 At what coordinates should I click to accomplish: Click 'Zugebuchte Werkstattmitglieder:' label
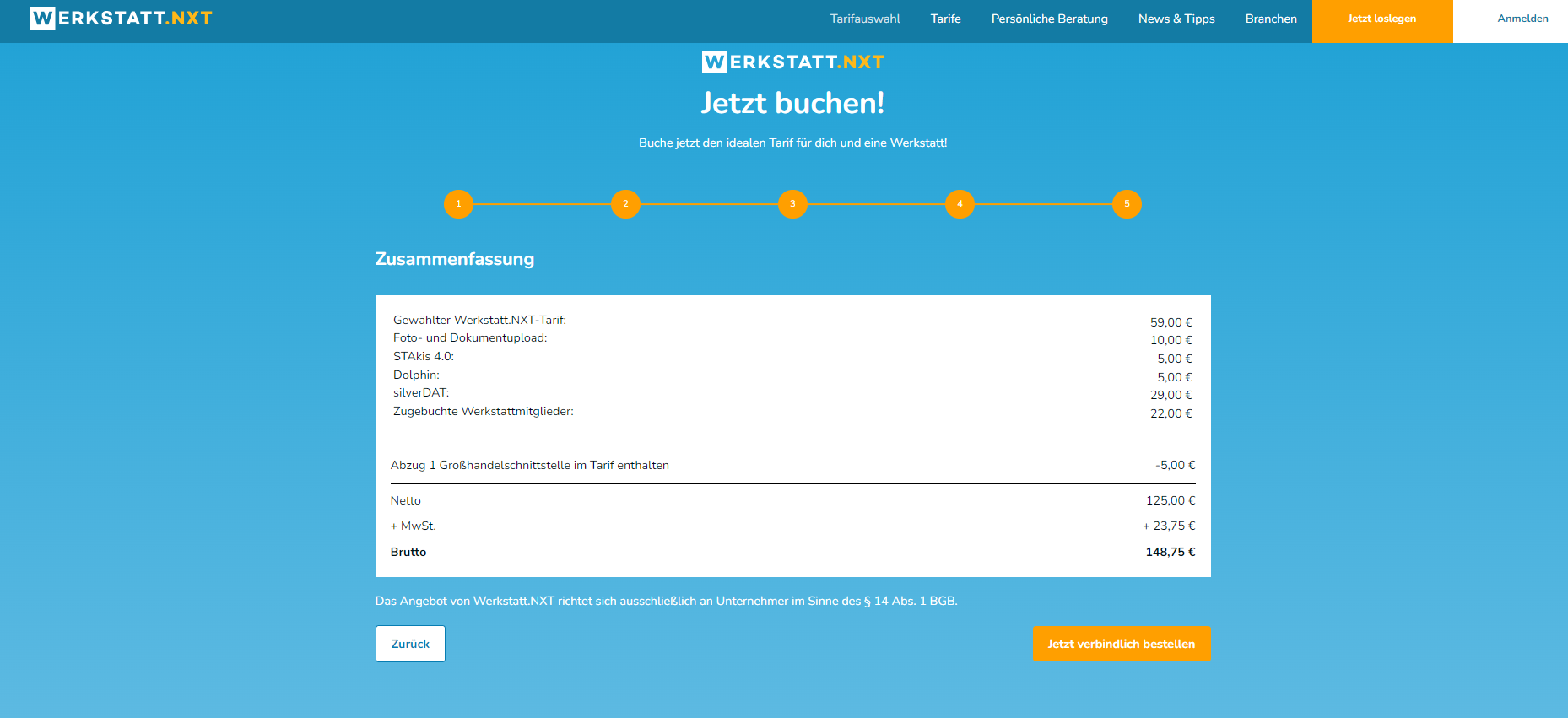pyautogui.click(x=484, y=411)
